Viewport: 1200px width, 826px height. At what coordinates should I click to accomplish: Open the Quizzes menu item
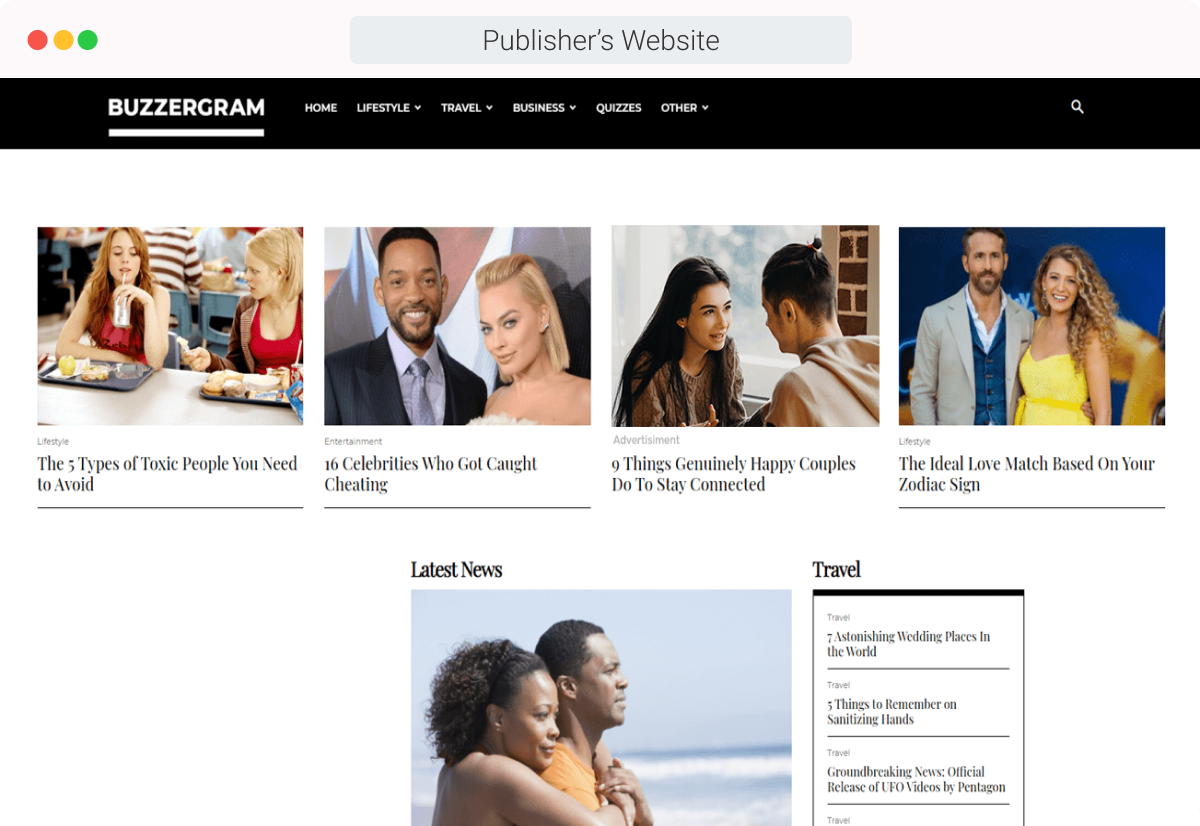[619, 108]
